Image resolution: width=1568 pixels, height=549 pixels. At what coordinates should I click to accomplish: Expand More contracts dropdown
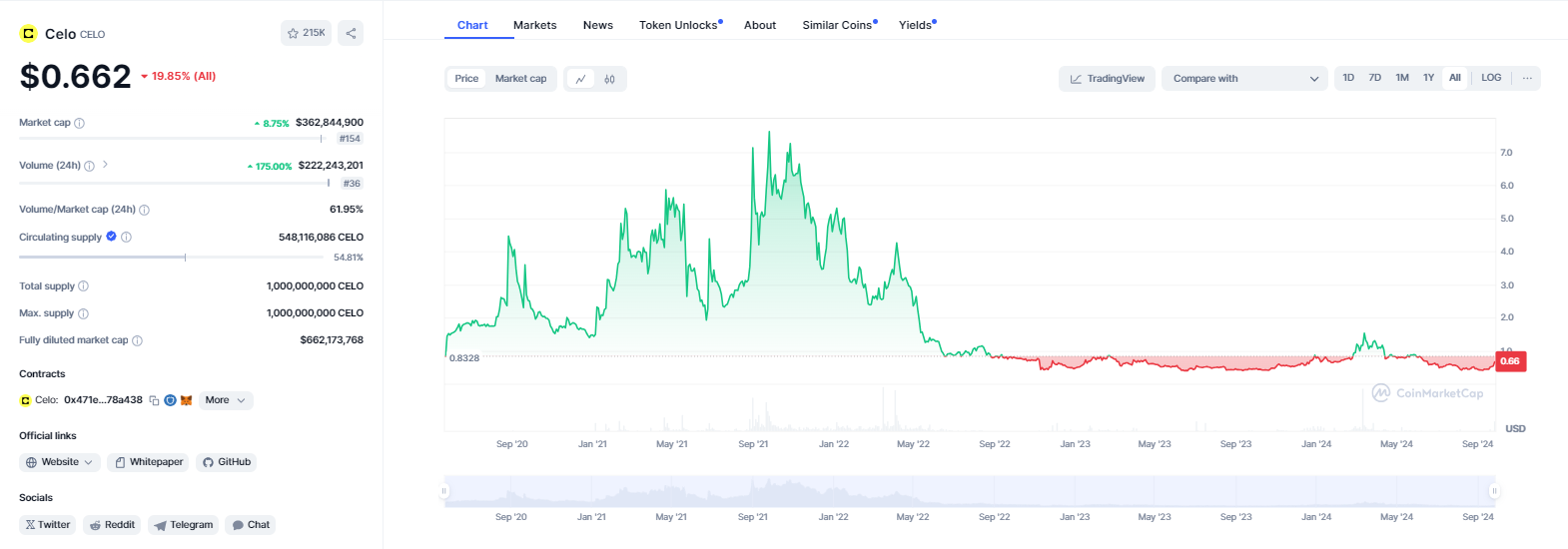pos(226,400)
